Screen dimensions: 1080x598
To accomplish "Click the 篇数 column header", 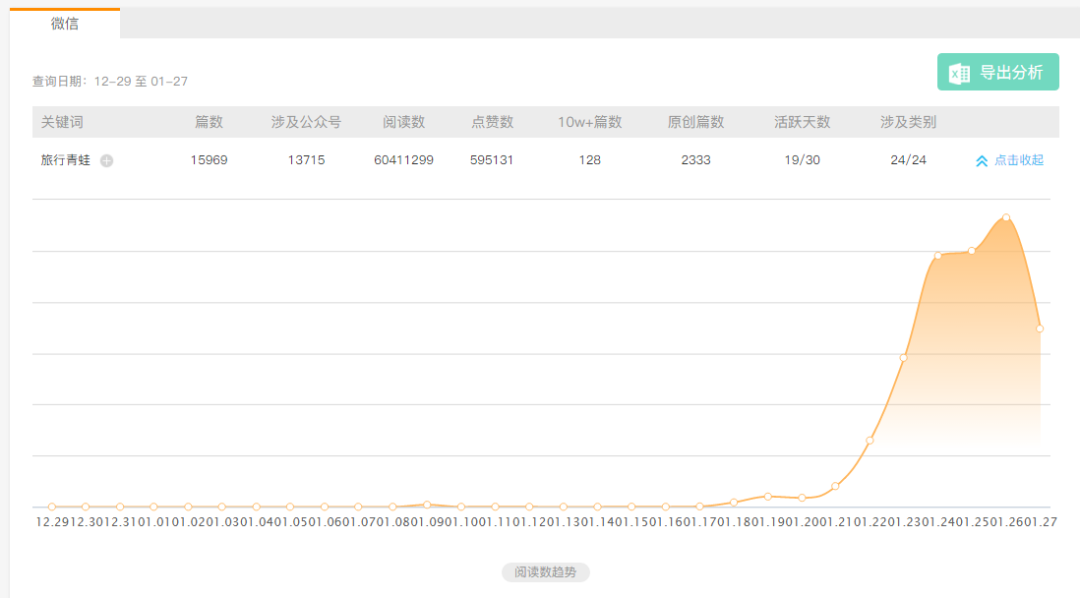I will [209, 122].
